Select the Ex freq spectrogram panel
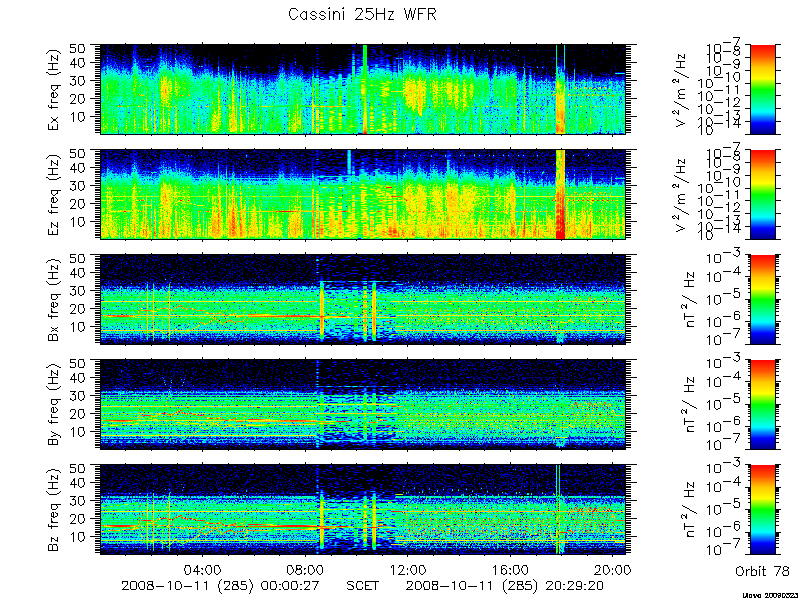800x600 pixels. click(362, 89)
